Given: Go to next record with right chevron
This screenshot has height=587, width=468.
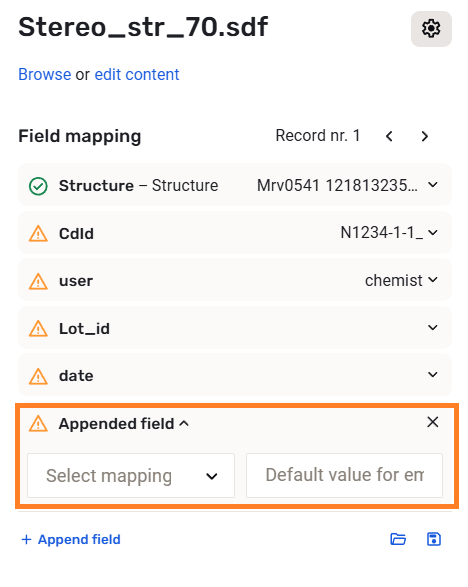Looking at the screenshot, I should tap(425, 136).
